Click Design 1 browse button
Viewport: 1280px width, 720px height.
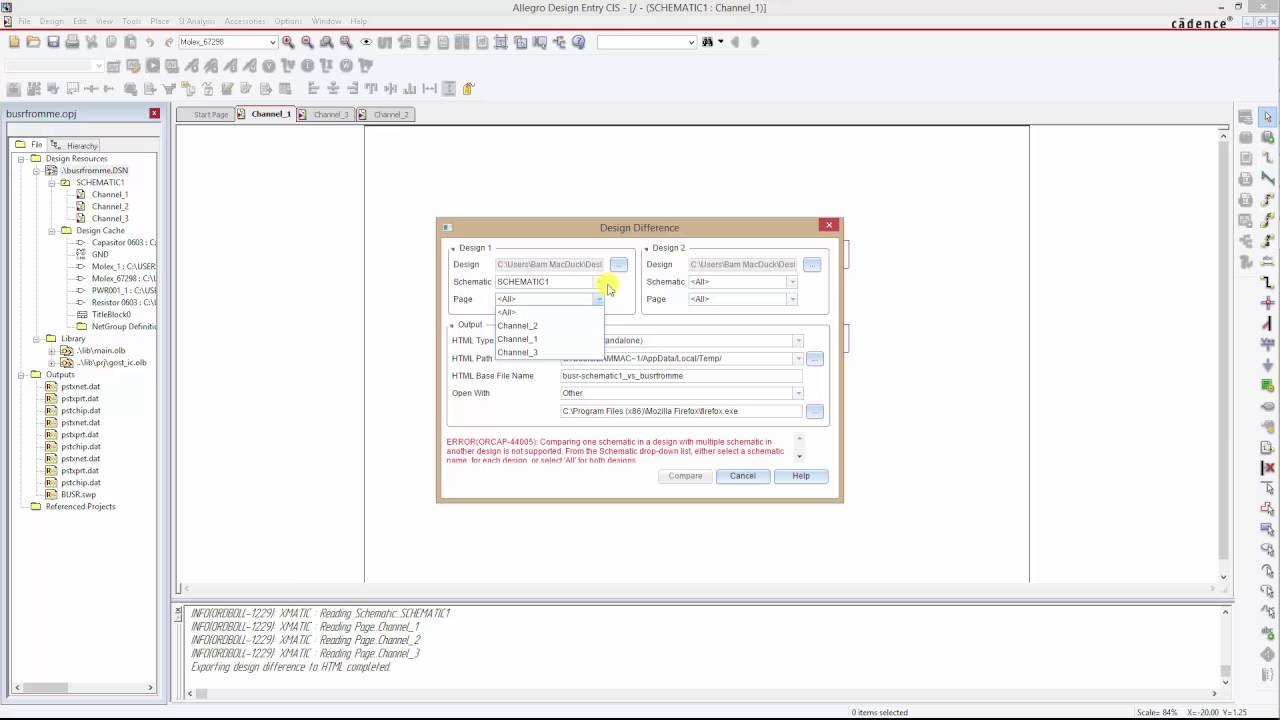pyautogui.click(x=619, y=264)
